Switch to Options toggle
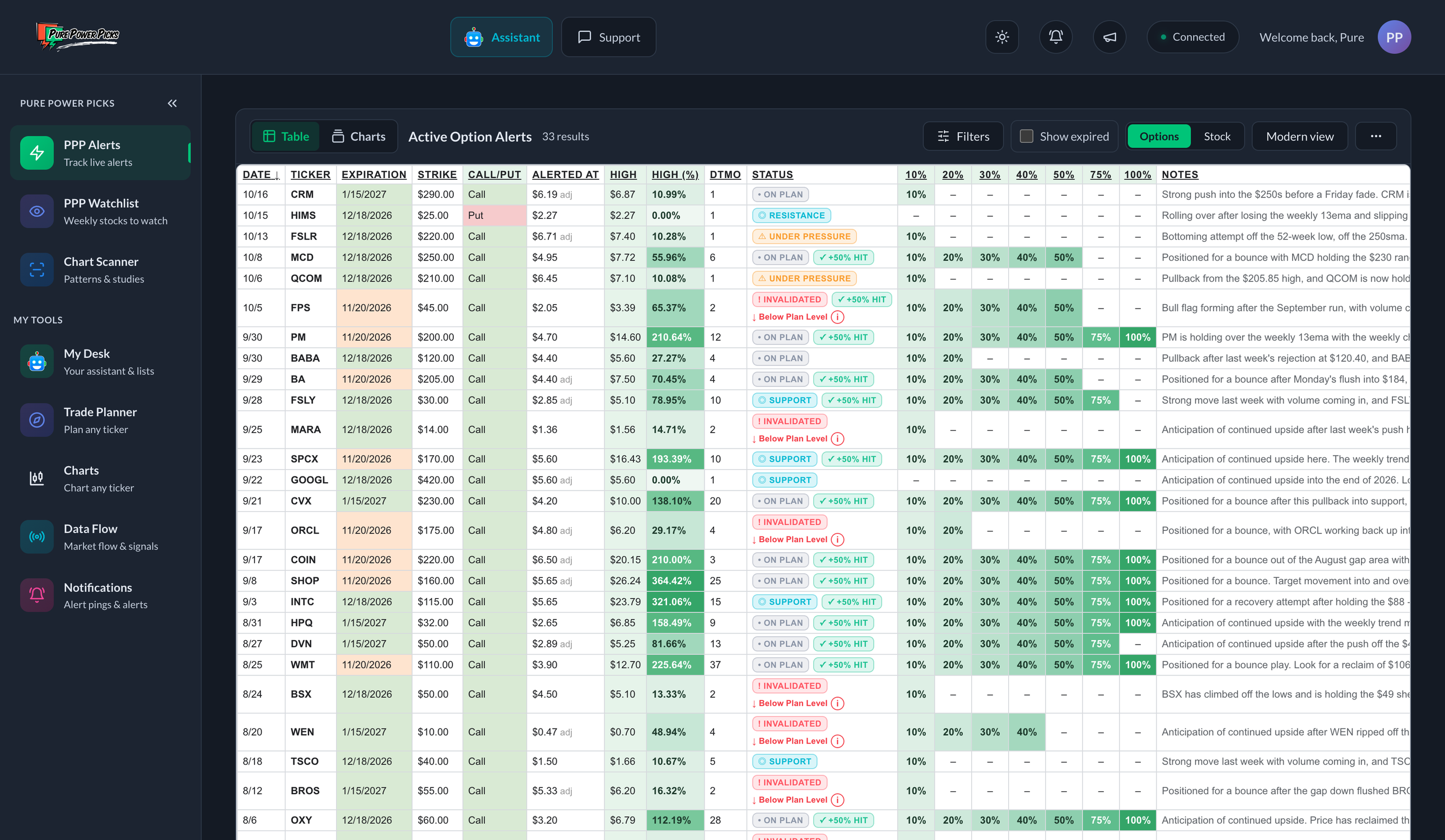Viewport: 1445px width, 840px height. [1159, 137]
